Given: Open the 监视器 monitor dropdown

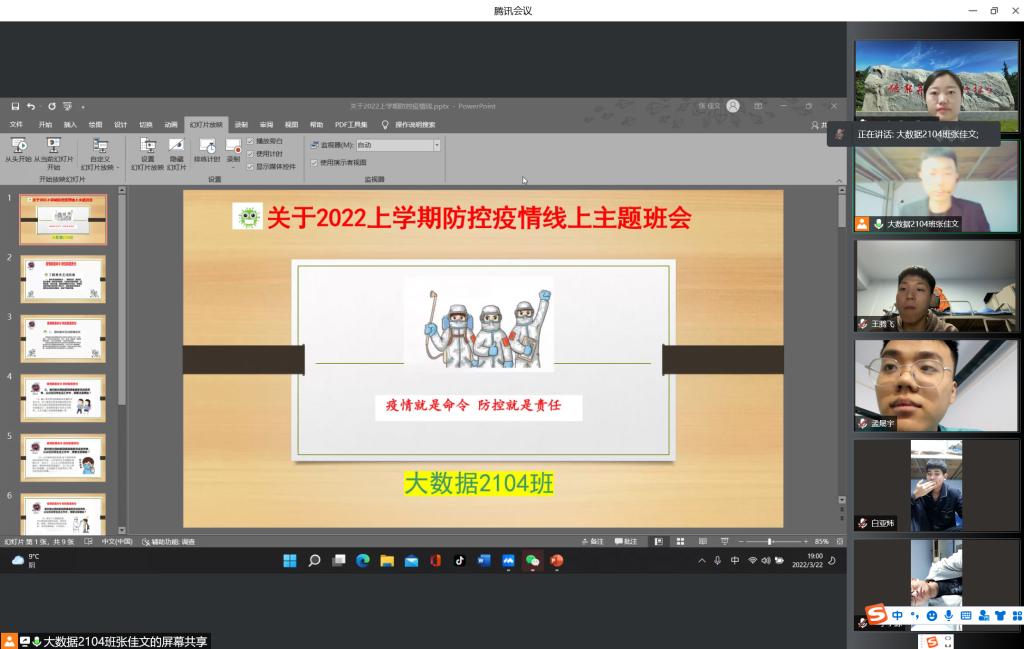Looking at the screenshot, I should pos(436,145).
